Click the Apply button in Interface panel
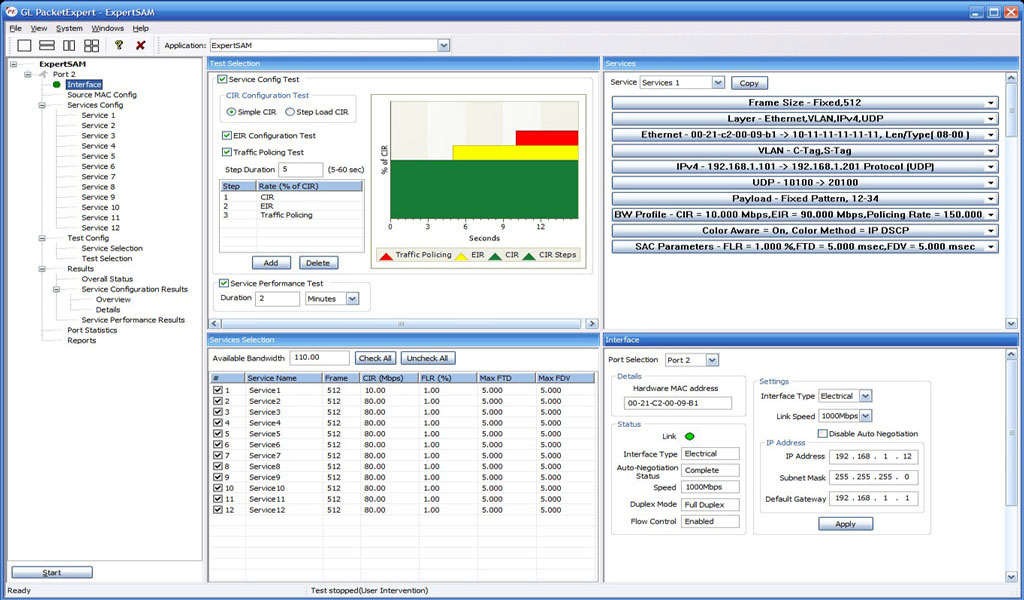1024x600 pixels. pos(845,524)
